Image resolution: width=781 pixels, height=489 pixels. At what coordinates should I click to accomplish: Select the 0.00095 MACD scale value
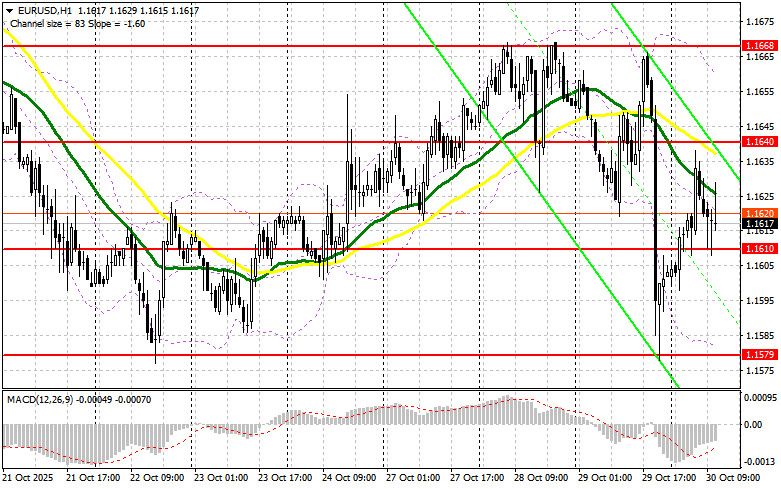tap(761, 398)
